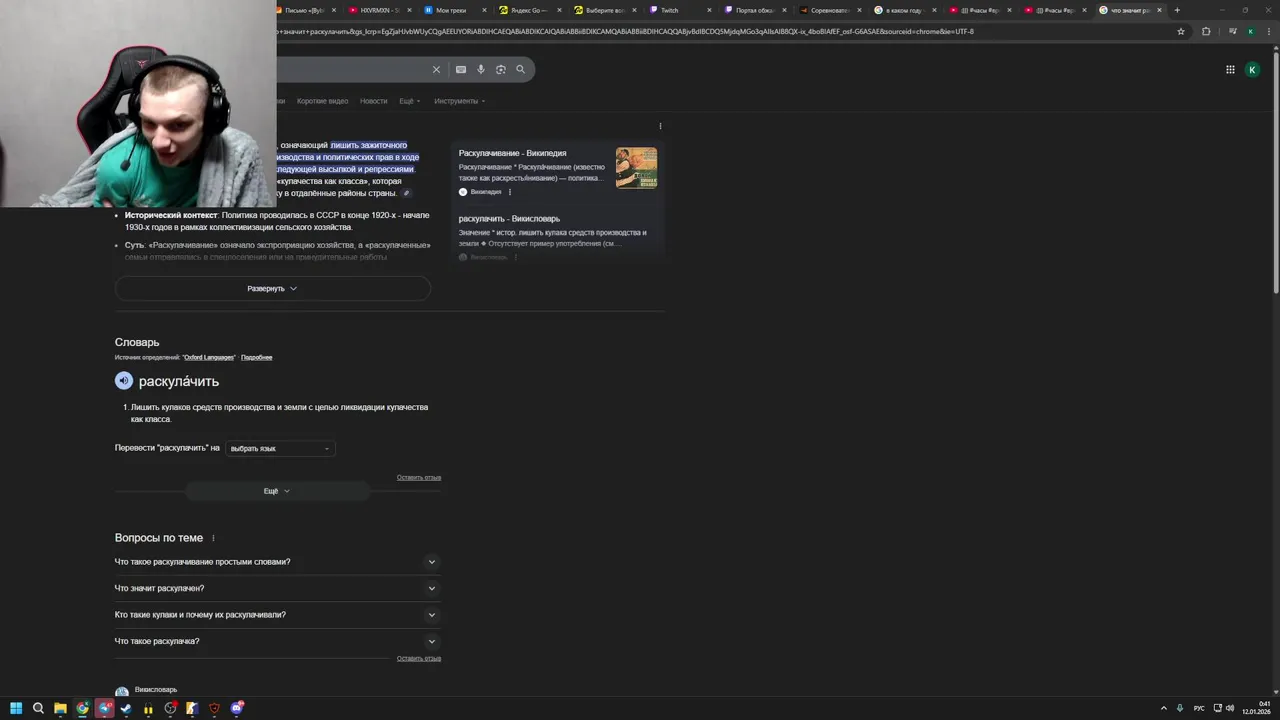
Task: Open Windows Start menu
Action: click(x=16, y=708)
